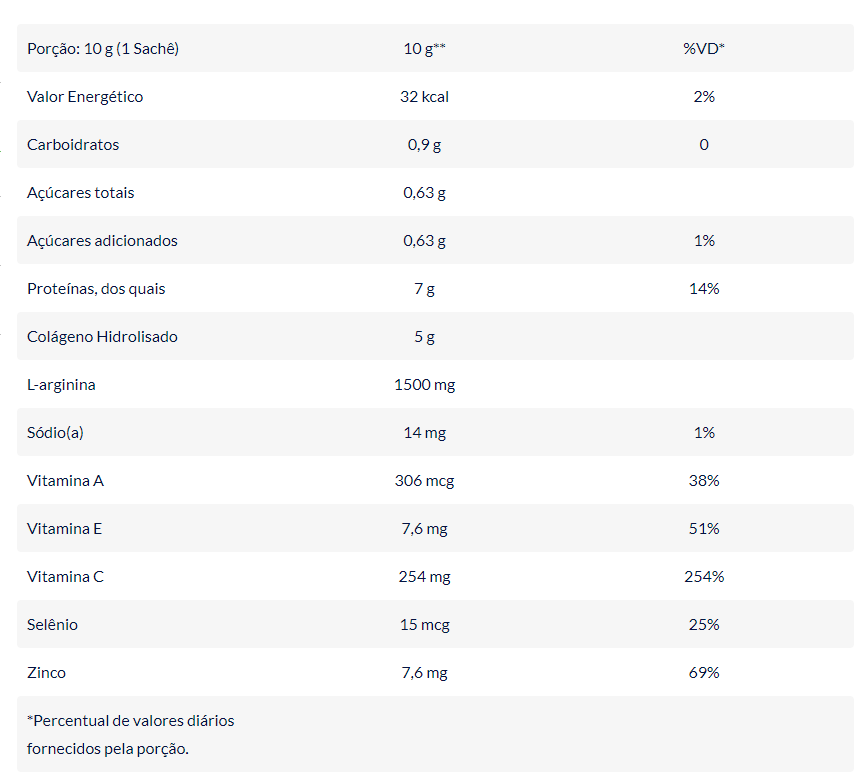
Task: Click the "306 mcg" Vitamina A amount
Action: pyautogui.click(x=424, y=481)
